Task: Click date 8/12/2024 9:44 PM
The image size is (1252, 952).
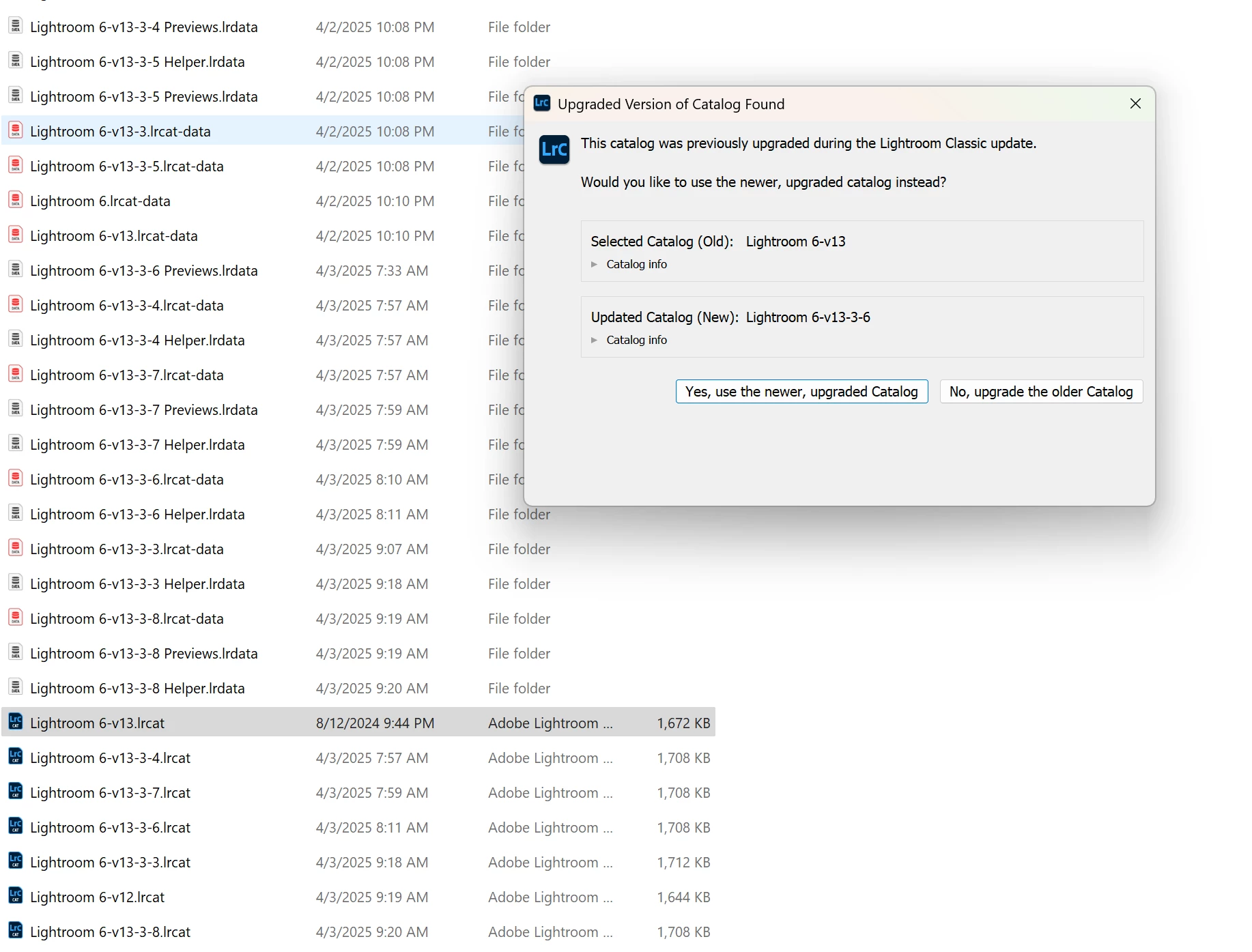Action: [x=375, y=723]
